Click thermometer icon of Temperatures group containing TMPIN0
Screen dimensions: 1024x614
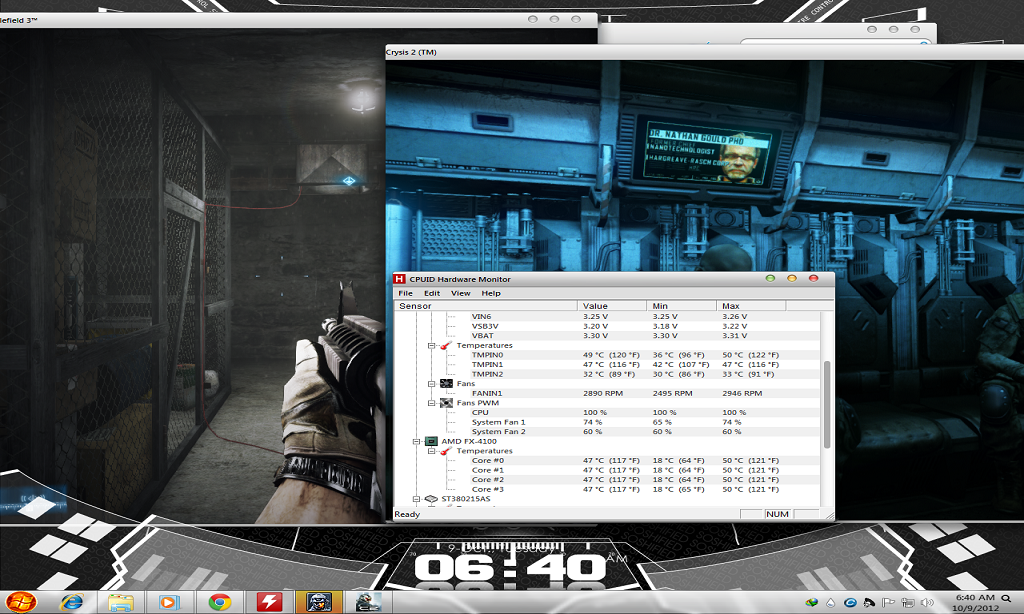click(x=447, y=346)
